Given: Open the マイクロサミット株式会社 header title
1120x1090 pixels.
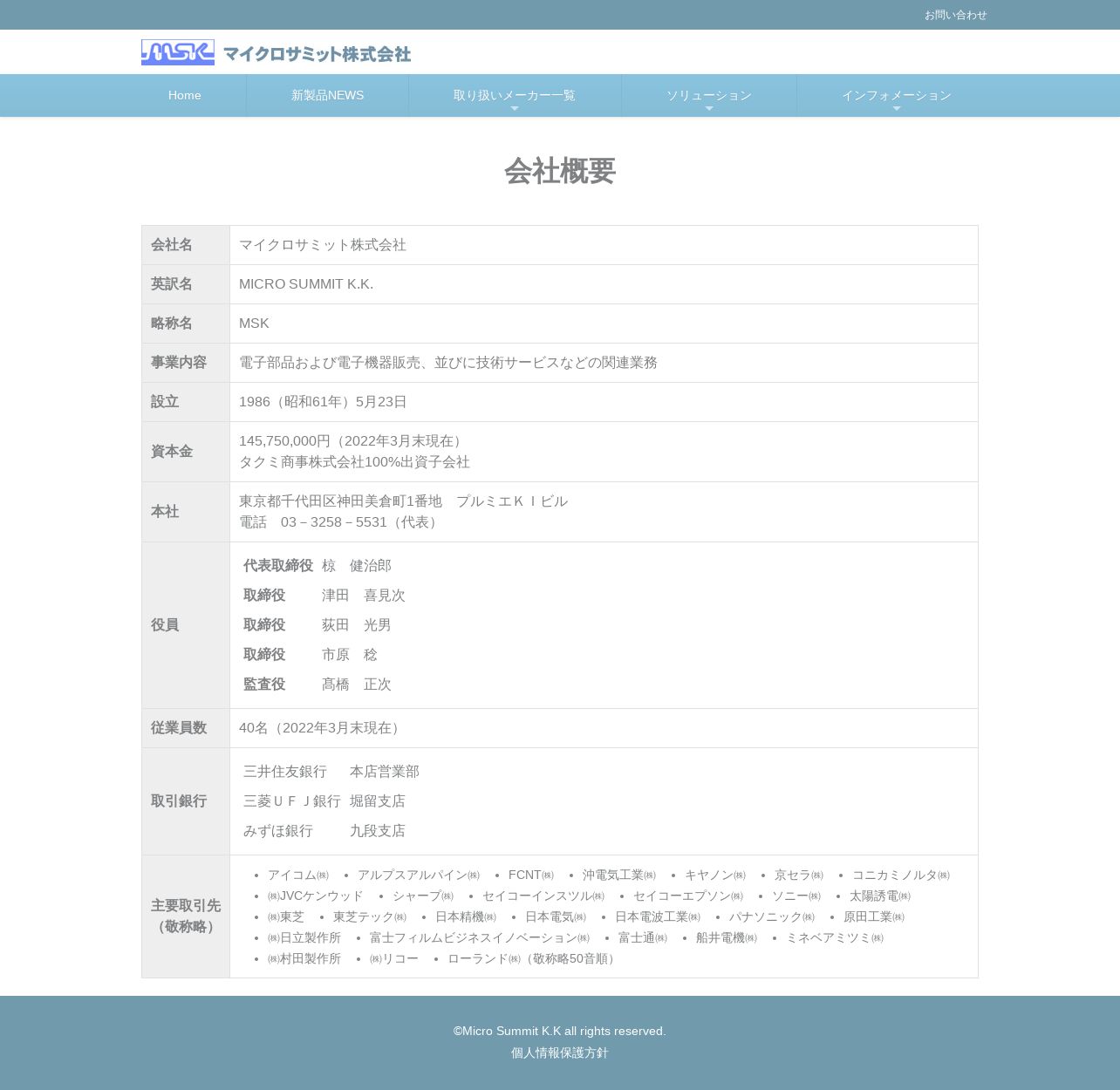Looking at the screenshot, I should (317, 54).
